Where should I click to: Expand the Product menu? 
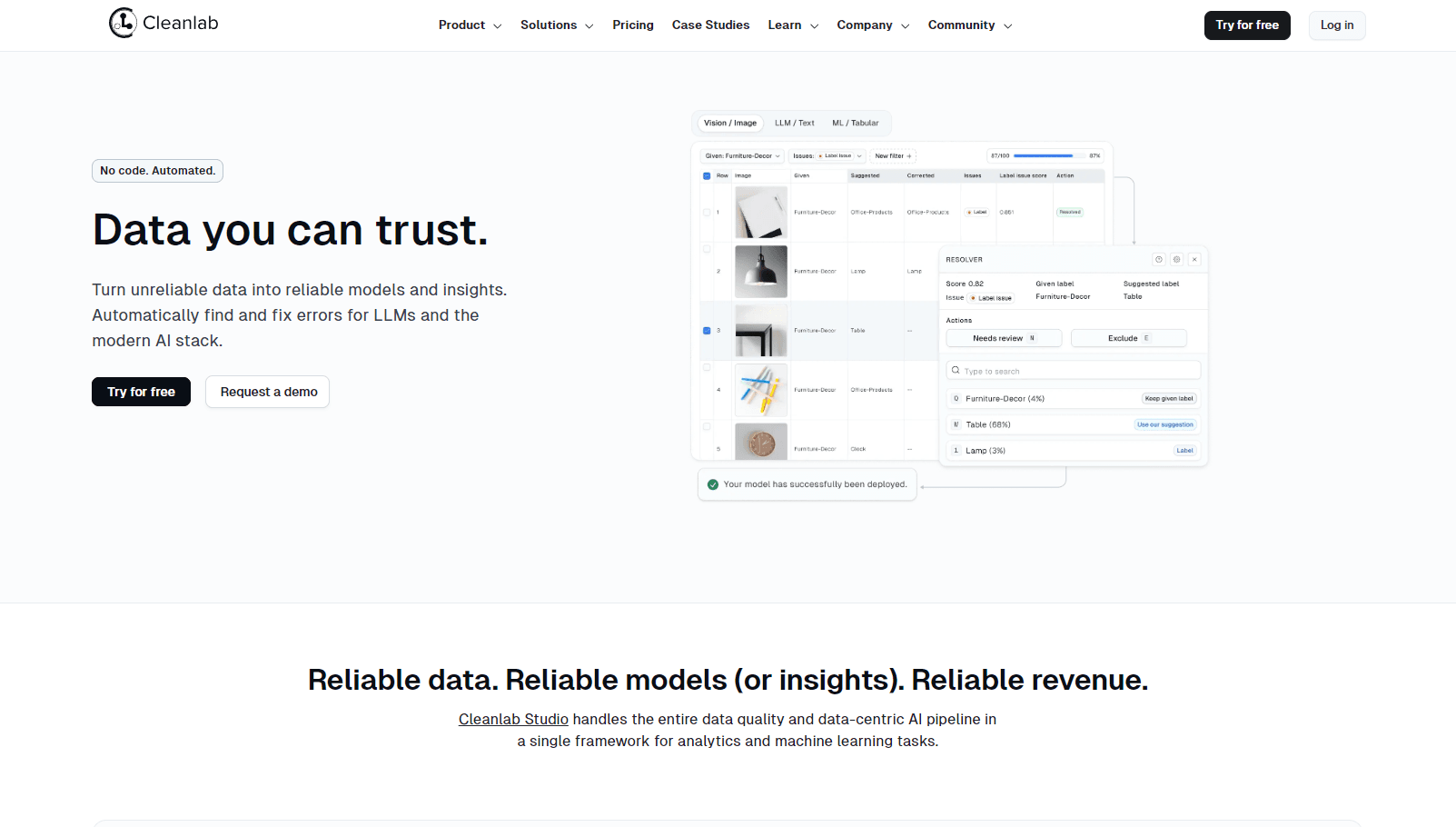click(x=470, y=25)
